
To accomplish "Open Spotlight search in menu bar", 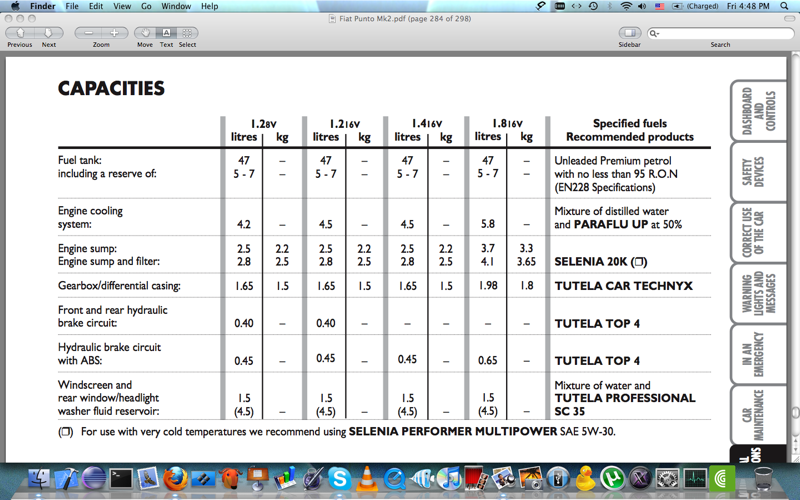I will coord(786,6).
